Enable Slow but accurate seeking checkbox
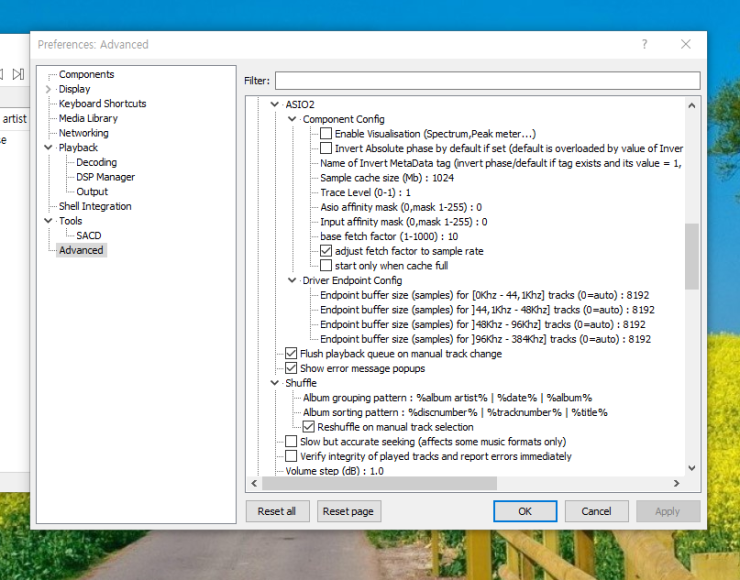 291,441
